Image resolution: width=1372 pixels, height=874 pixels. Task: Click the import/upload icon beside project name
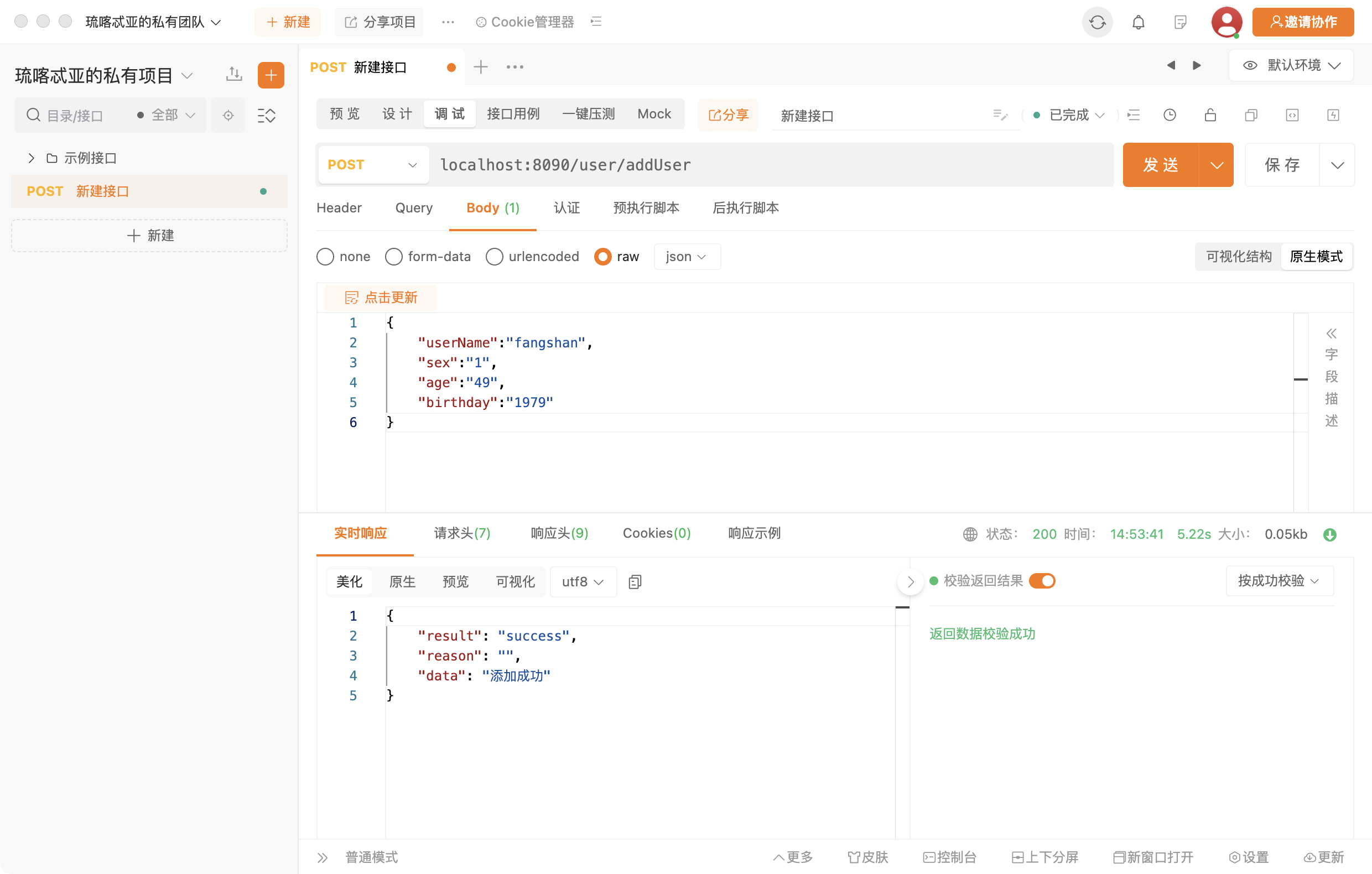234,75
